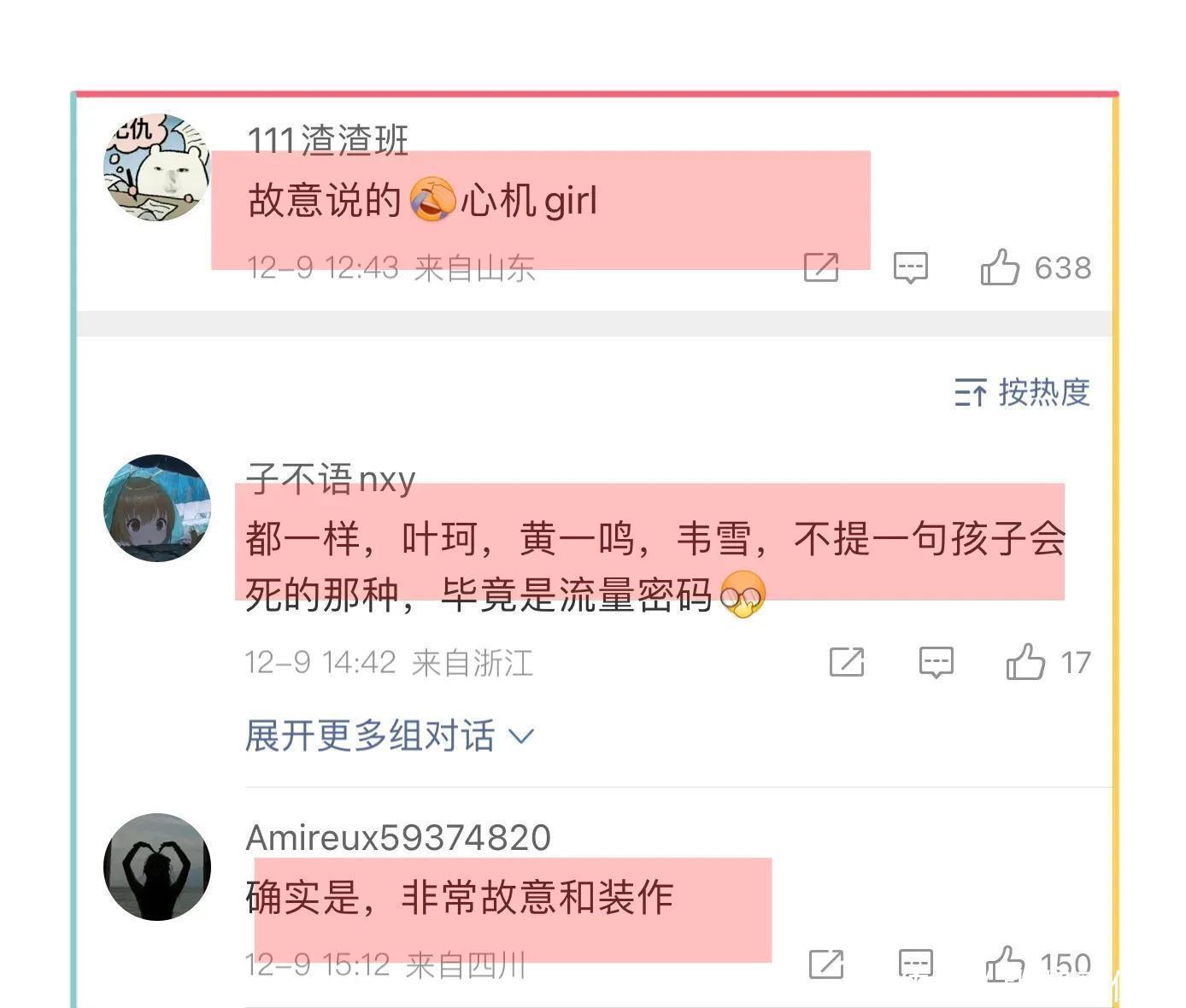The image size is (1186, 1008).
Task: Click chevron next to 展开更多组对话
Action: (x=520, y=736)
